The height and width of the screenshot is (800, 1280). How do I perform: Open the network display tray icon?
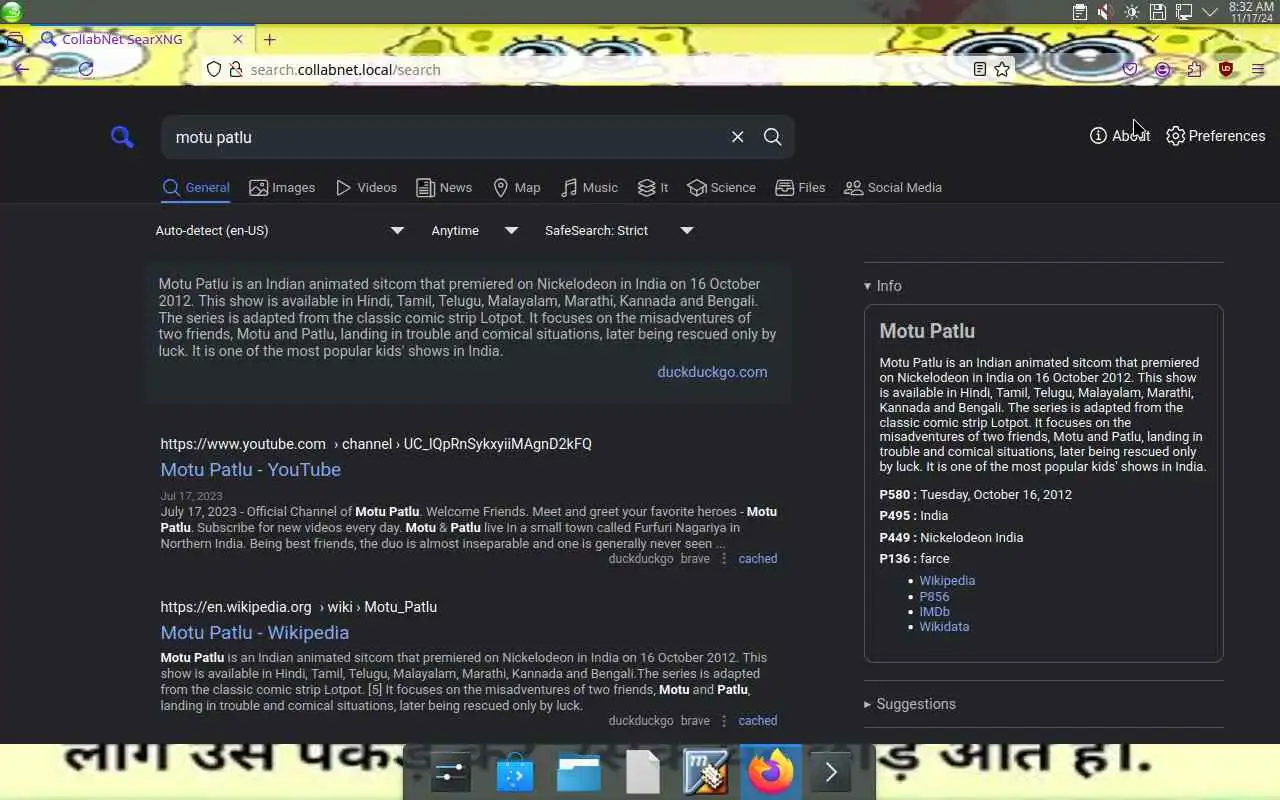1183,12
